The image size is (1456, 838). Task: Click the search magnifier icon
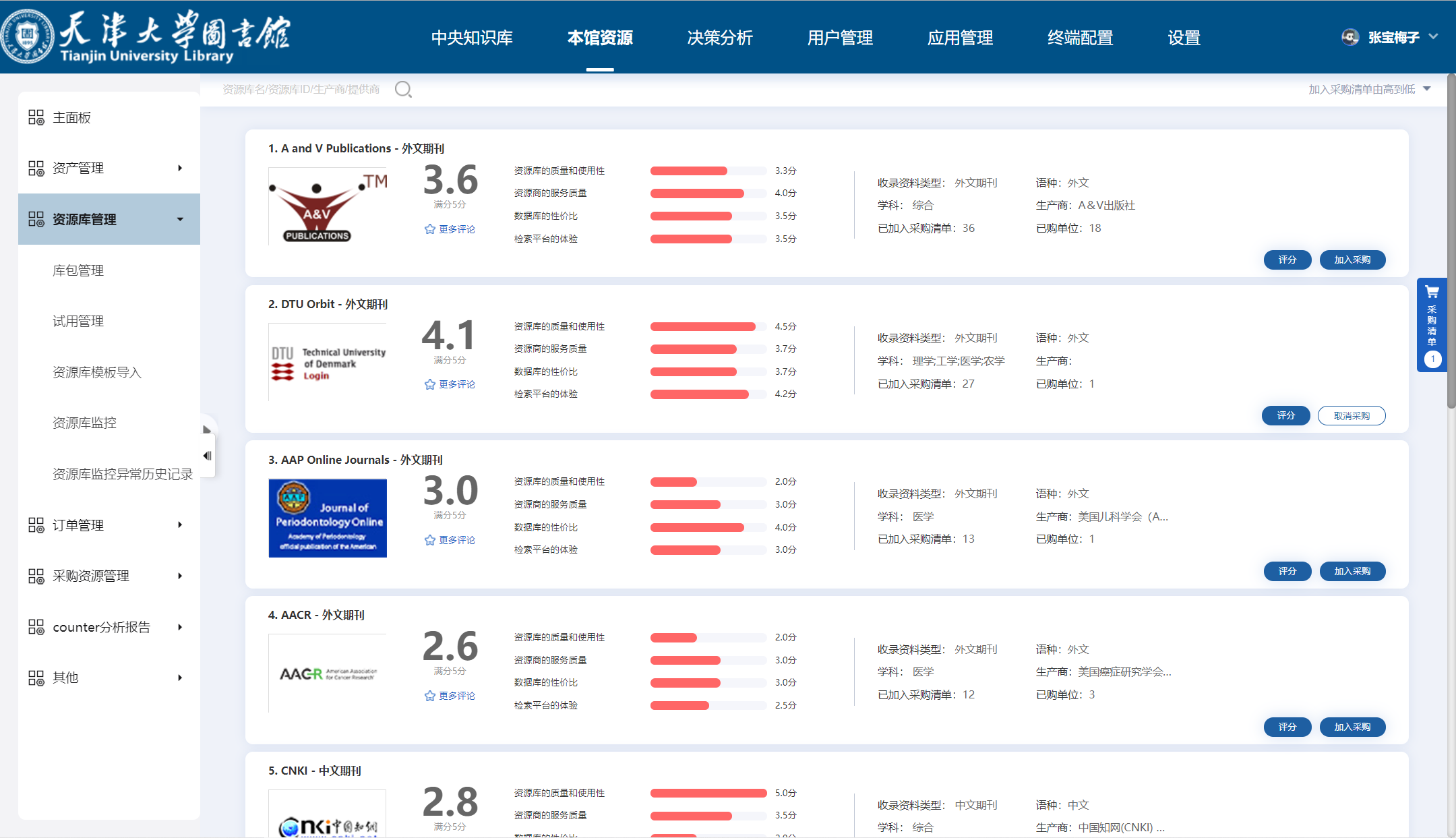tap(403, 89)
